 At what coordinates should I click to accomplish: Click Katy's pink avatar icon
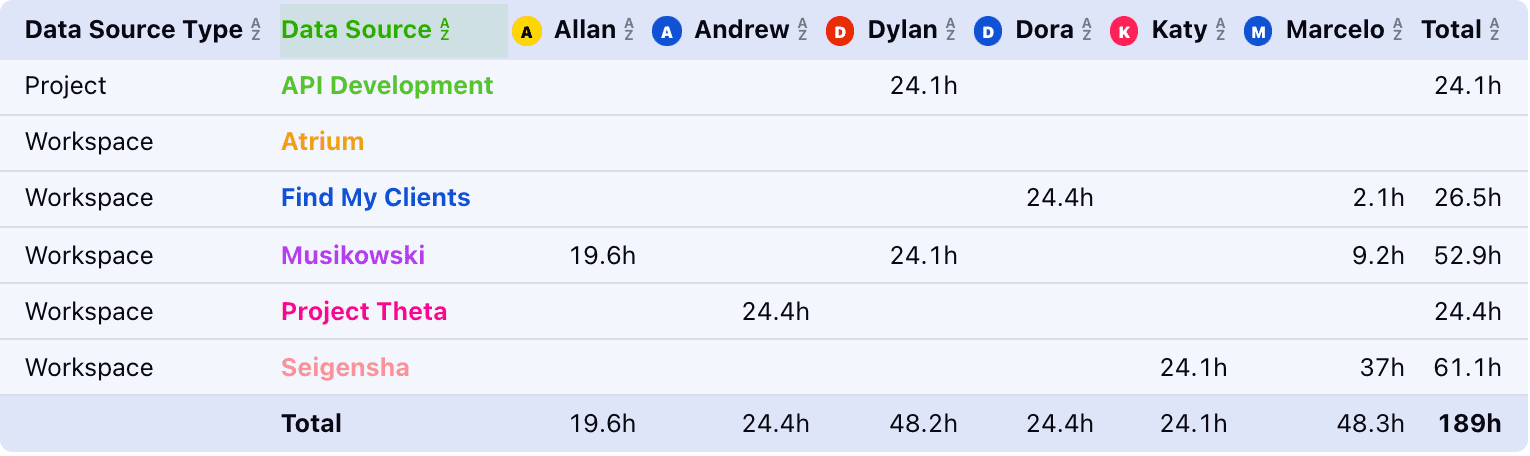point(1125,31)
